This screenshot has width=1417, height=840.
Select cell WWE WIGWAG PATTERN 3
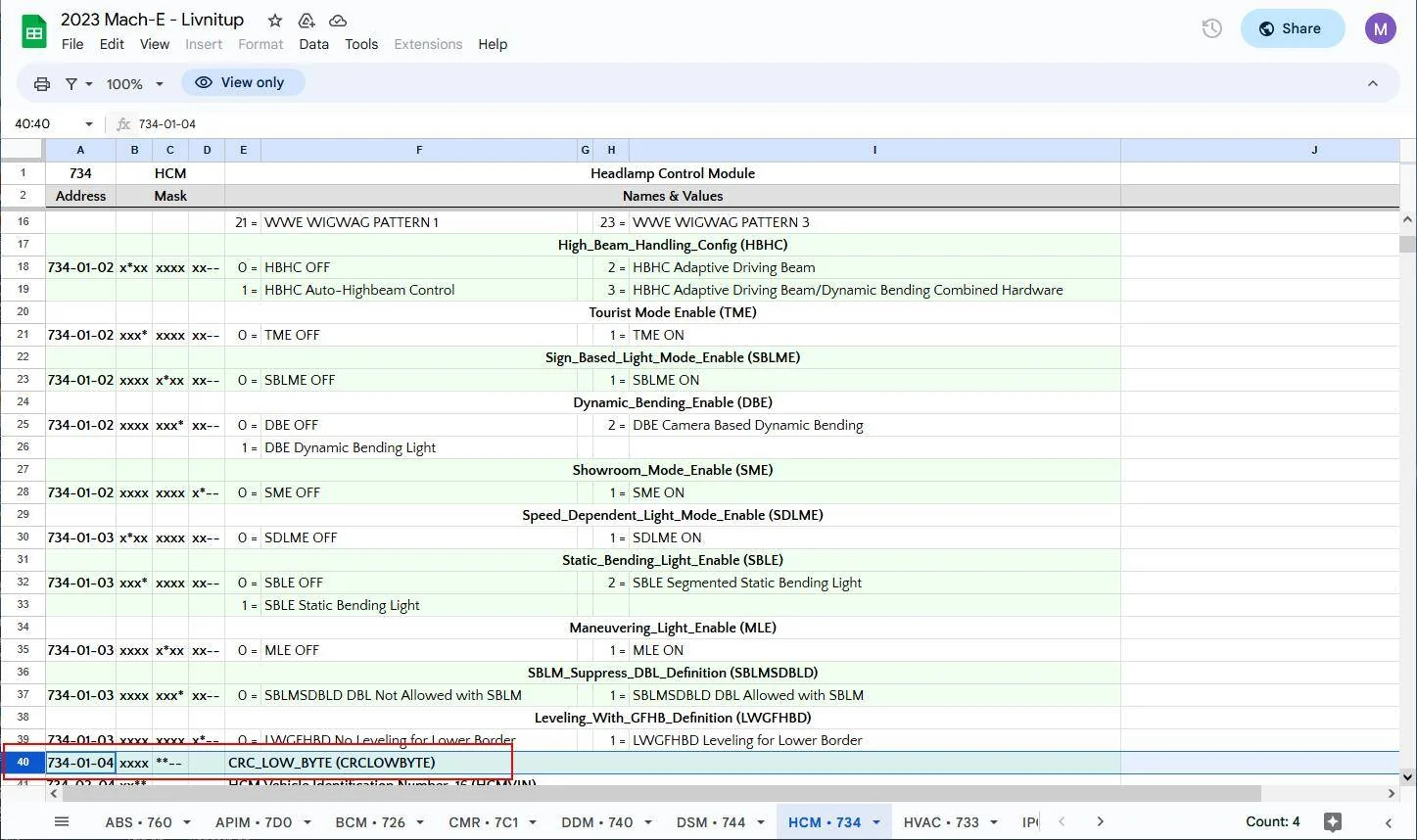[874, 222]
